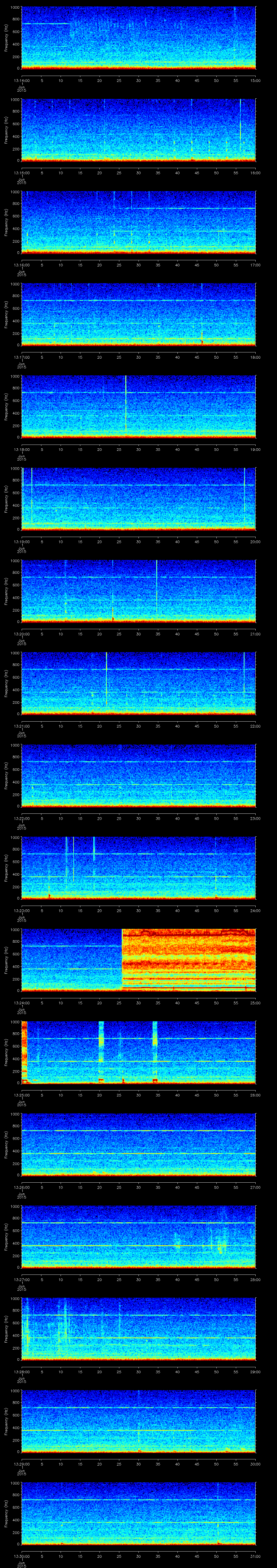Select the spectrogram panel starting at 13:14:00
This screenshot has height=1568, width=277.
138,38
